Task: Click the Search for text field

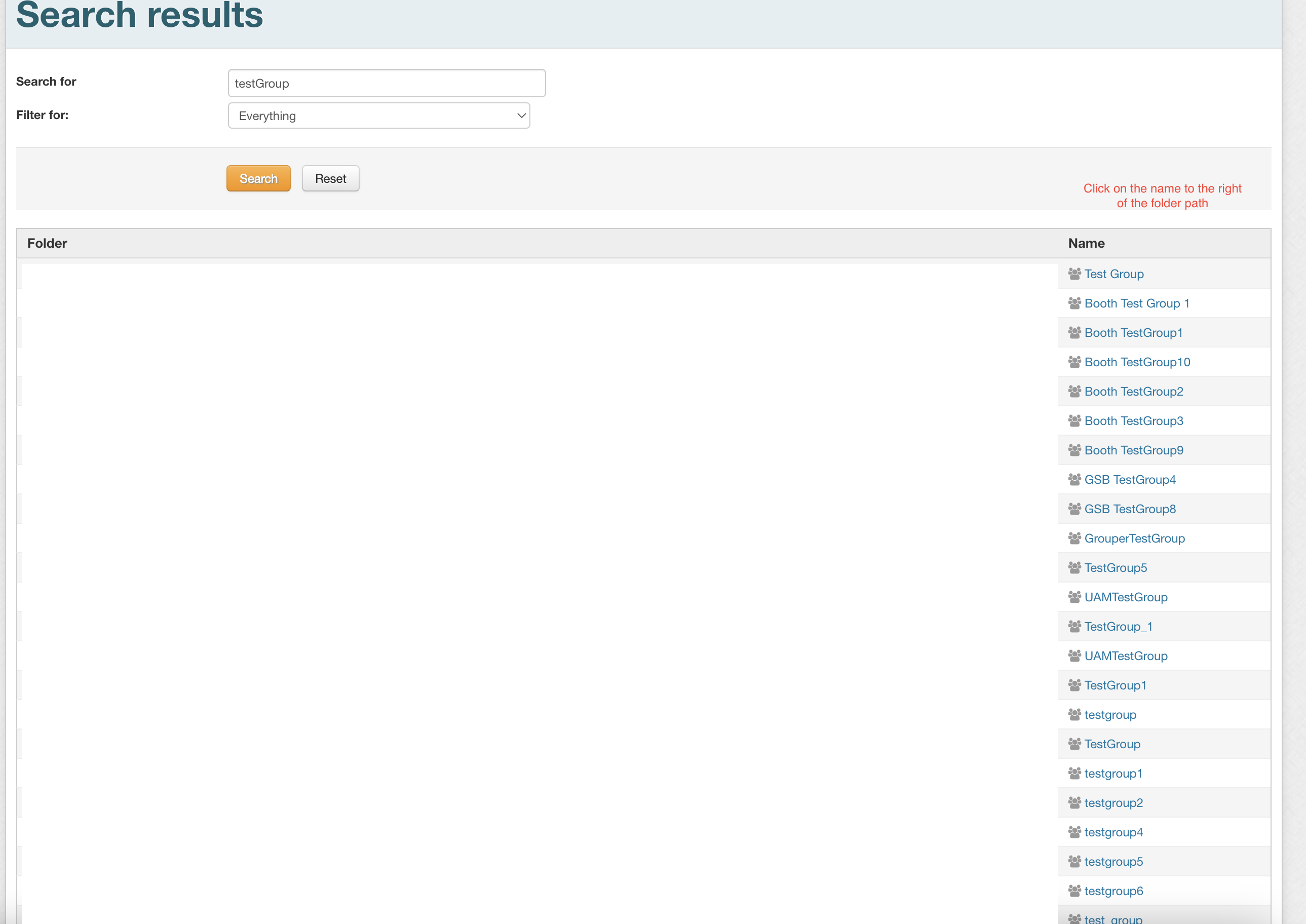Action: [x=387, y=84]
